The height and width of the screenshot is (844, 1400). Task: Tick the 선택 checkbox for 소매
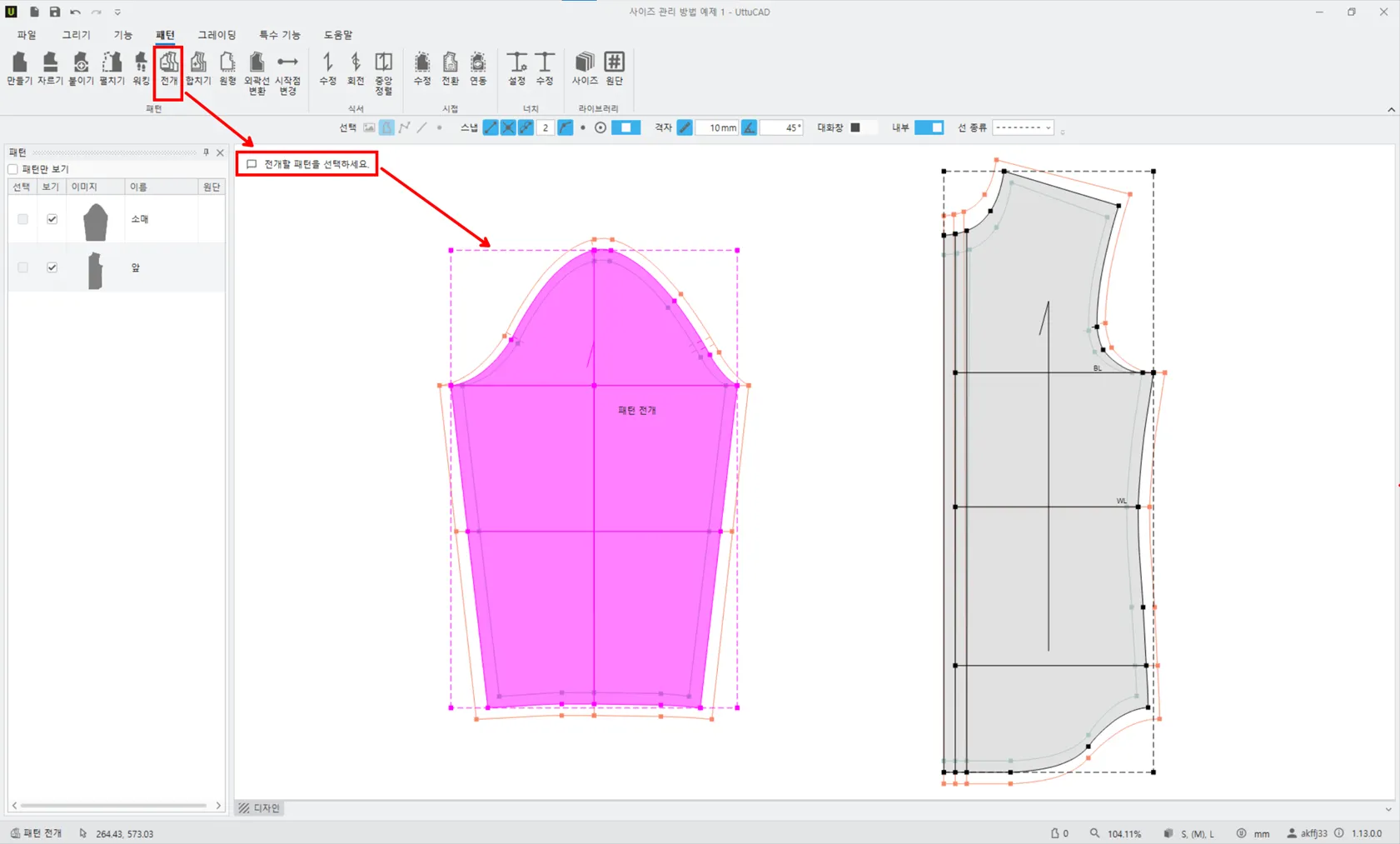[x=22, y=219]
